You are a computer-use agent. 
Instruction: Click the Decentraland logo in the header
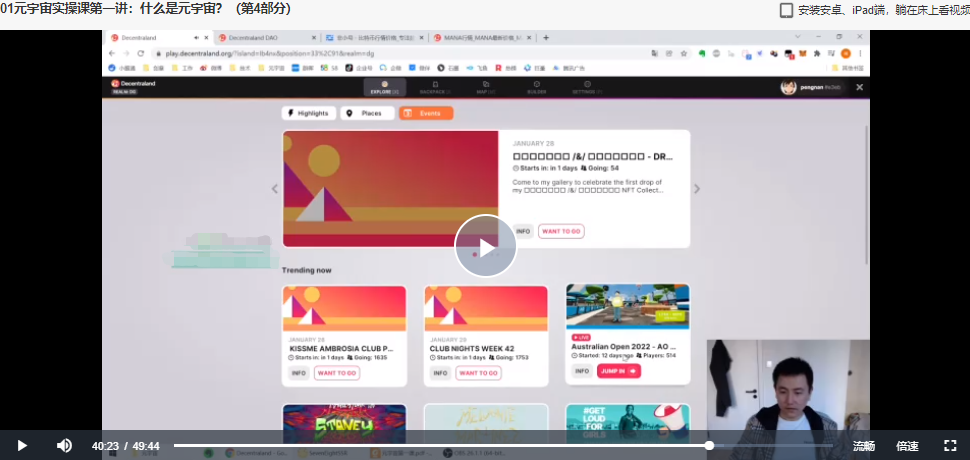pyautogui.click(x=133, y=83)
